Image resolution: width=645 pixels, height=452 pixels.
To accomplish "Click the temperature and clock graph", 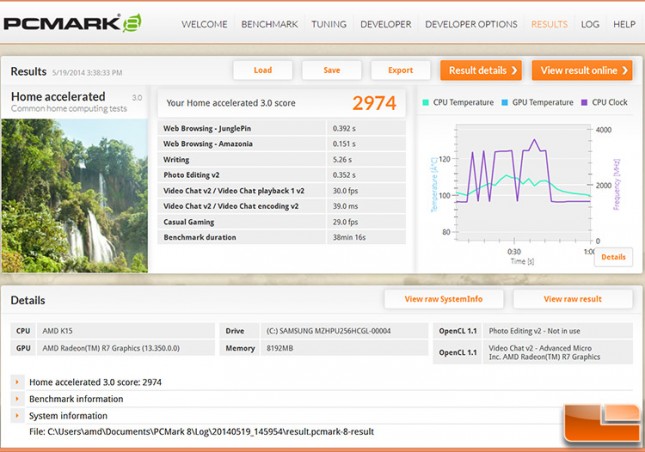I will pos(523,183).
